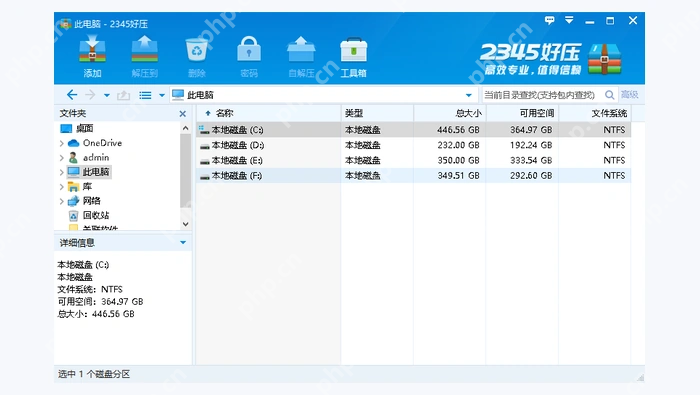Click the 232.00 GB total size cell
The image size is (700, 395).
point(458,145)
